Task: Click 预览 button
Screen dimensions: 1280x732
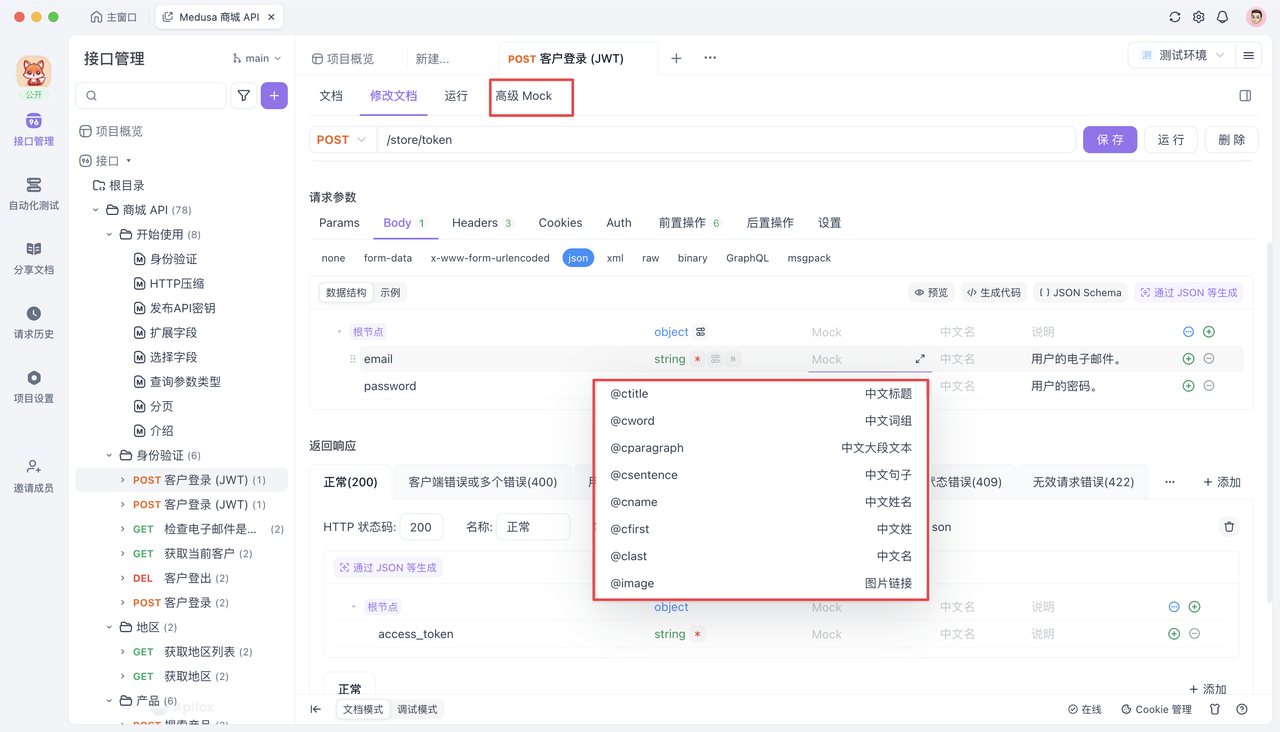Action: tap(931, 293)
